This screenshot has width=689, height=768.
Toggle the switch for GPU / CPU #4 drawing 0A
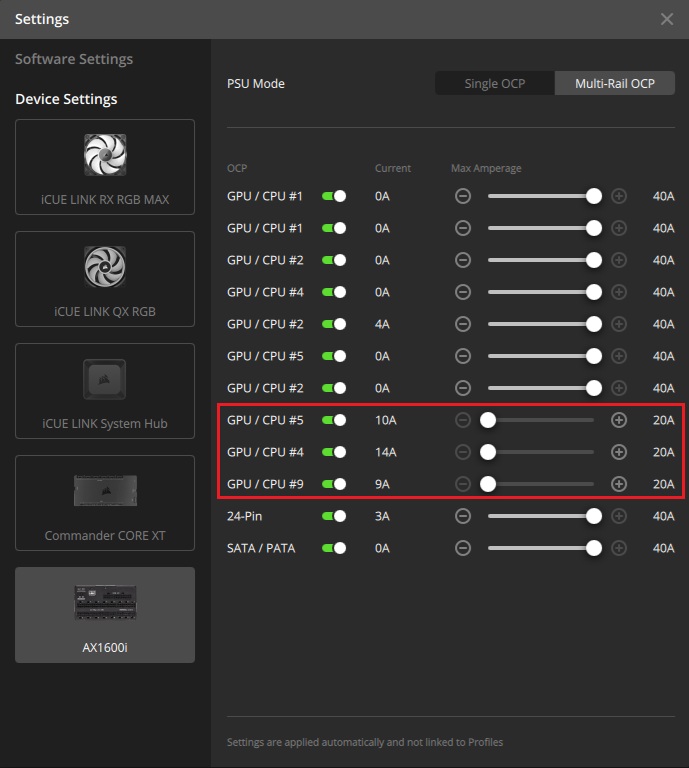(334, 292)
